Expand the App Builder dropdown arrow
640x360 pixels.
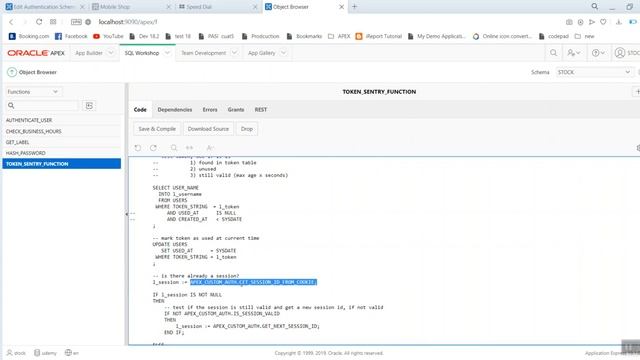tap(111, 53)
